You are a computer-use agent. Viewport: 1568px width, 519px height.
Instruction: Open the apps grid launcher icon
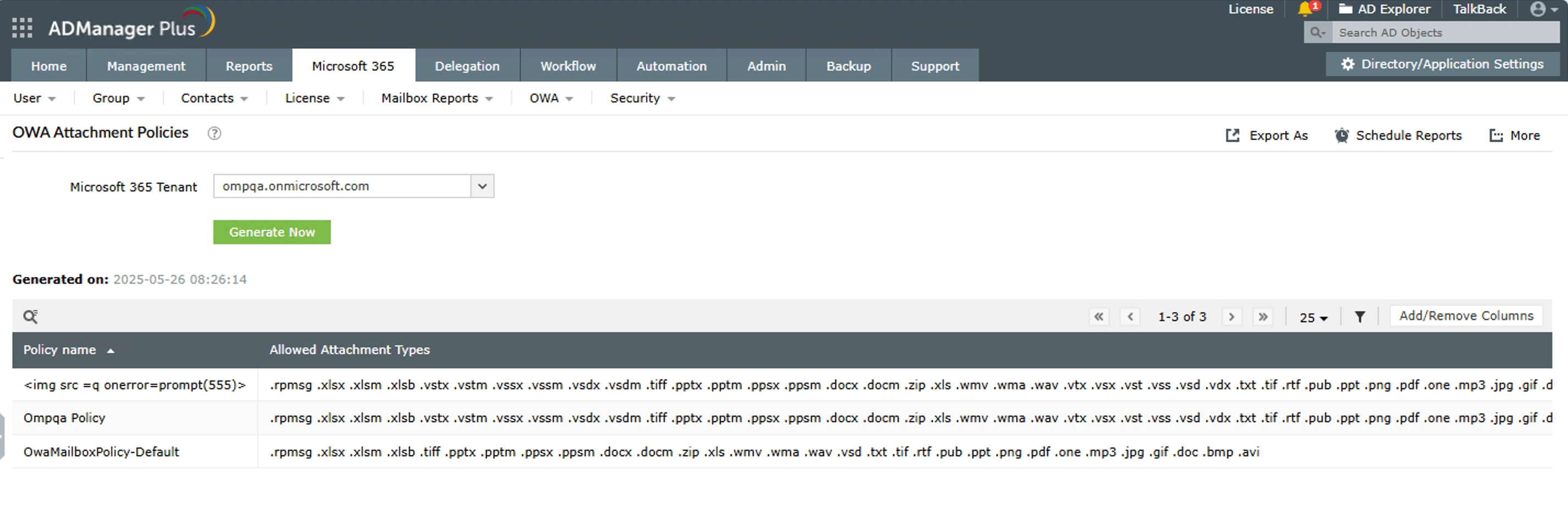coord(22,27)
